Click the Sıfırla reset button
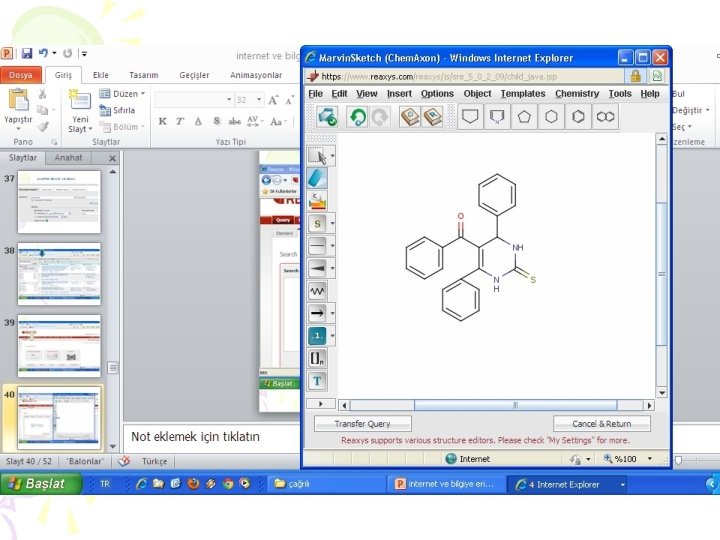Image resolution: width=720 pixels, height=540 pixels. 118,110
